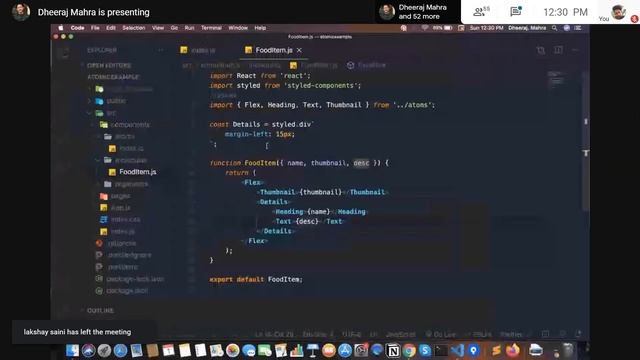
Task: Open Photos app from the Dock
Action: coord(233,350)
